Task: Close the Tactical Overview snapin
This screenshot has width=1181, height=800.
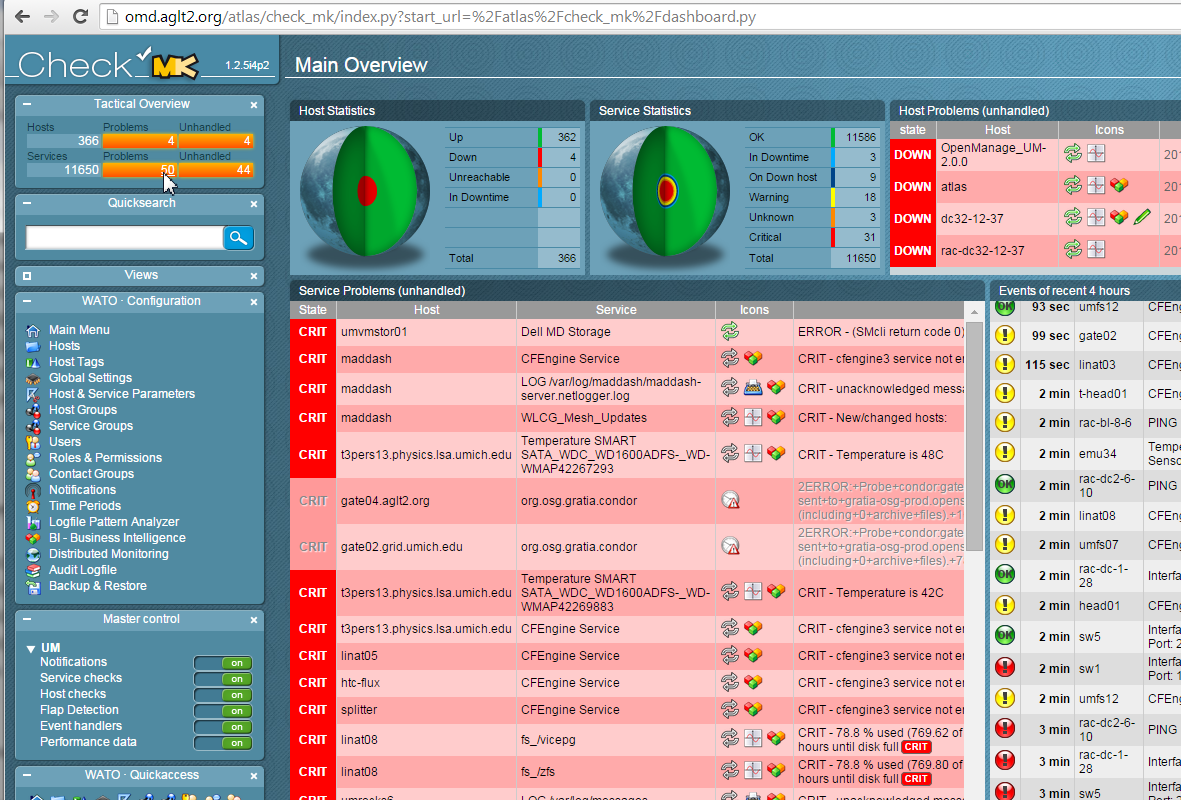Action: [254, 105]
